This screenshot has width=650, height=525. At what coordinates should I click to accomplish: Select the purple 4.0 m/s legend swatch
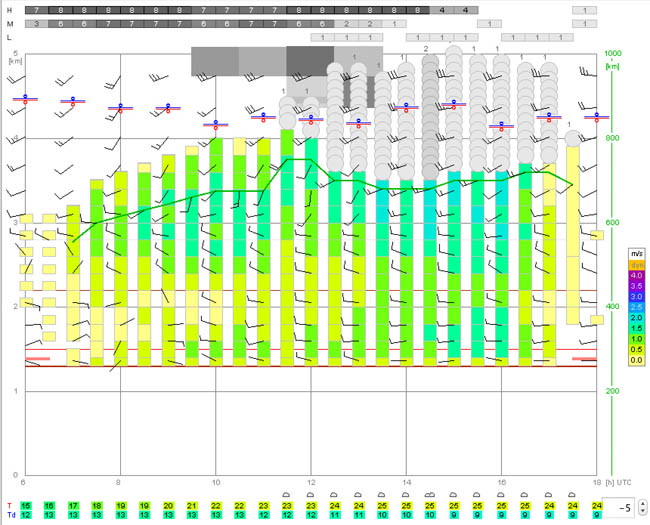pyautogui.click(x=636, y=275)
